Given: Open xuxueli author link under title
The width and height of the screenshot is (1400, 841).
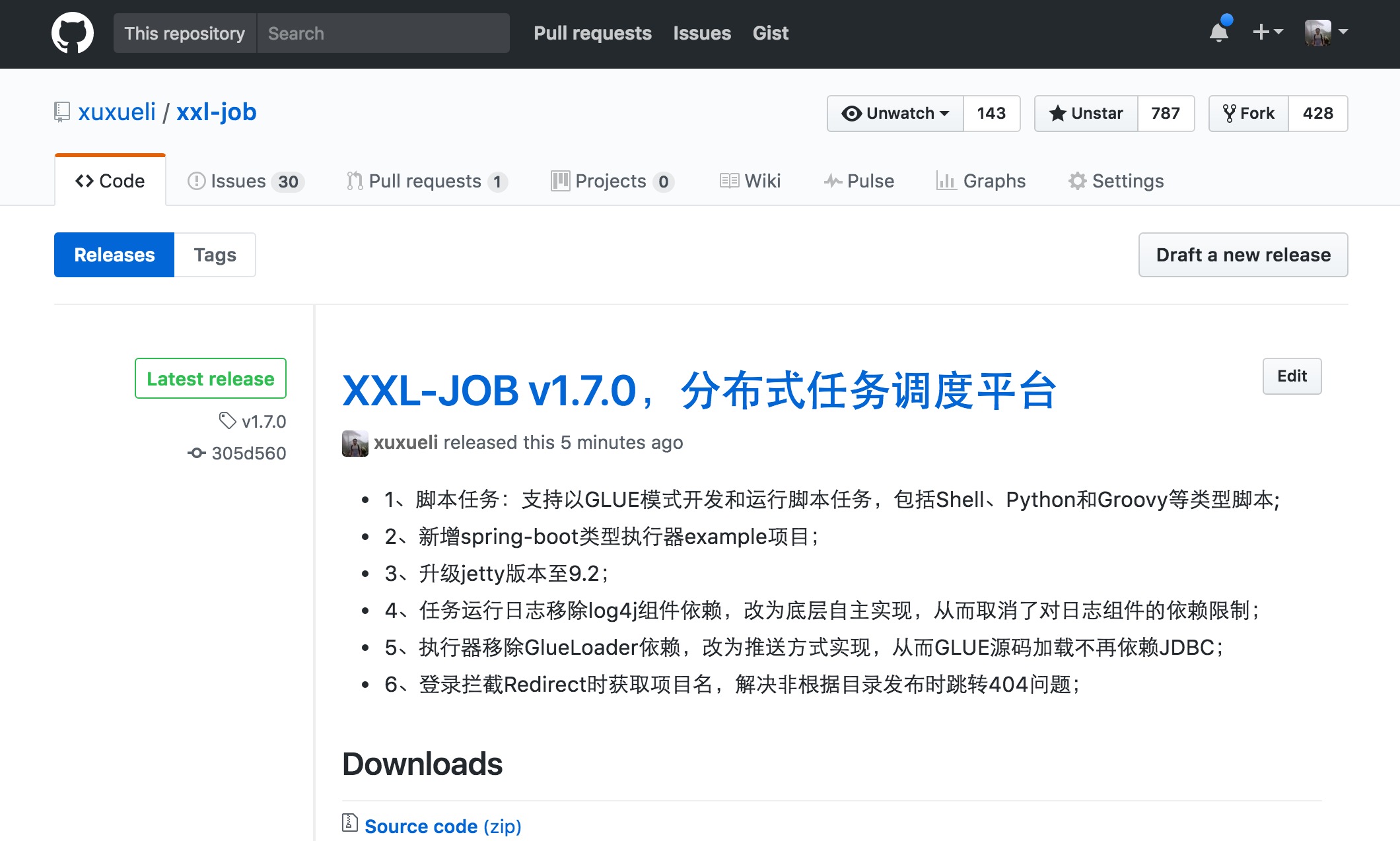Looking at the screenshot, I should 405,442.
